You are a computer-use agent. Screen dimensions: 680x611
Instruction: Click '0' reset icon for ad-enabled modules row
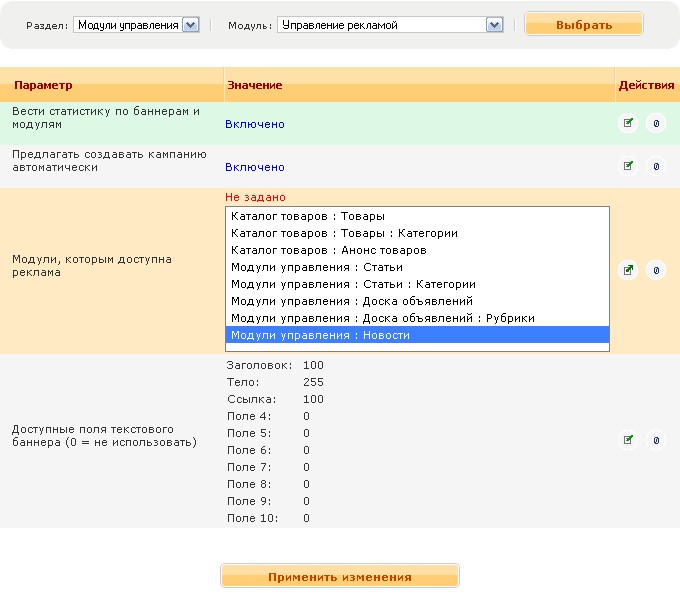[656, 270]
